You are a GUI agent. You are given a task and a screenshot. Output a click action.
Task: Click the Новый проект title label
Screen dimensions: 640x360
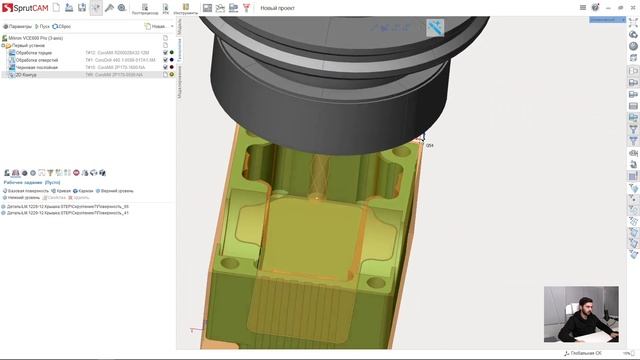[278, 8]
